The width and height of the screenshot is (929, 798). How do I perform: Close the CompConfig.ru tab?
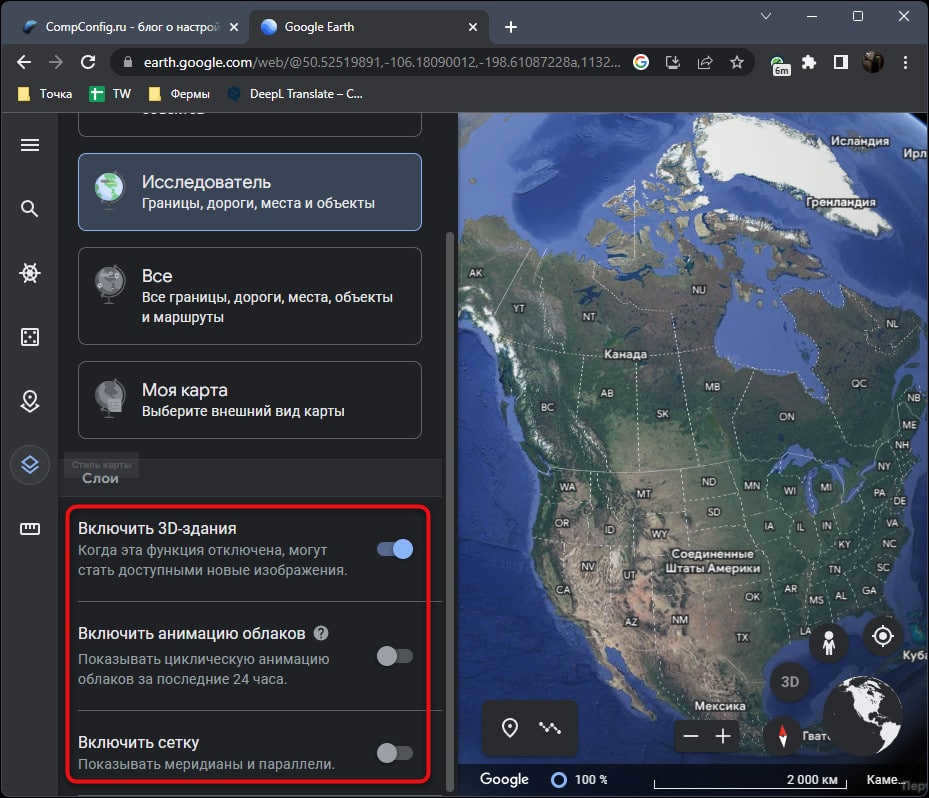(234, 27)
